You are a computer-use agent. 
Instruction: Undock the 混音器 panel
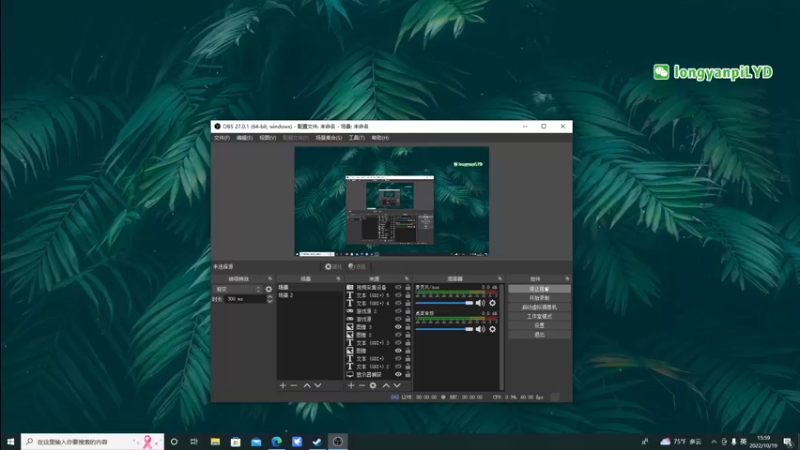(x=500, y=279)
